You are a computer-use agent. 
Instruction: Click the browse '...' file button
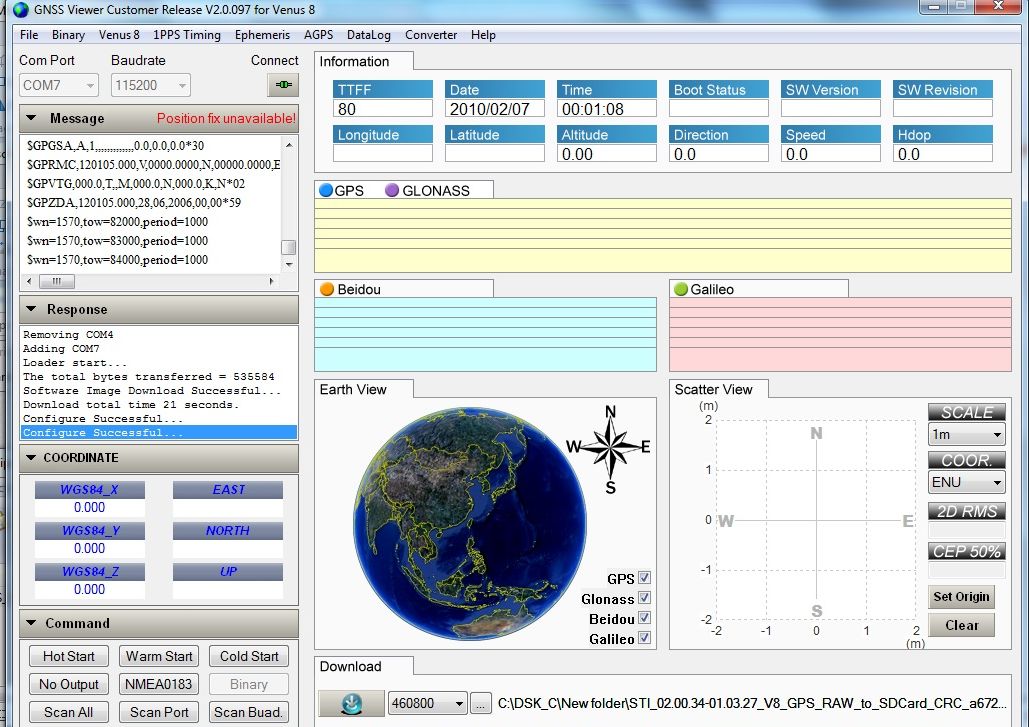pos(480,704)
